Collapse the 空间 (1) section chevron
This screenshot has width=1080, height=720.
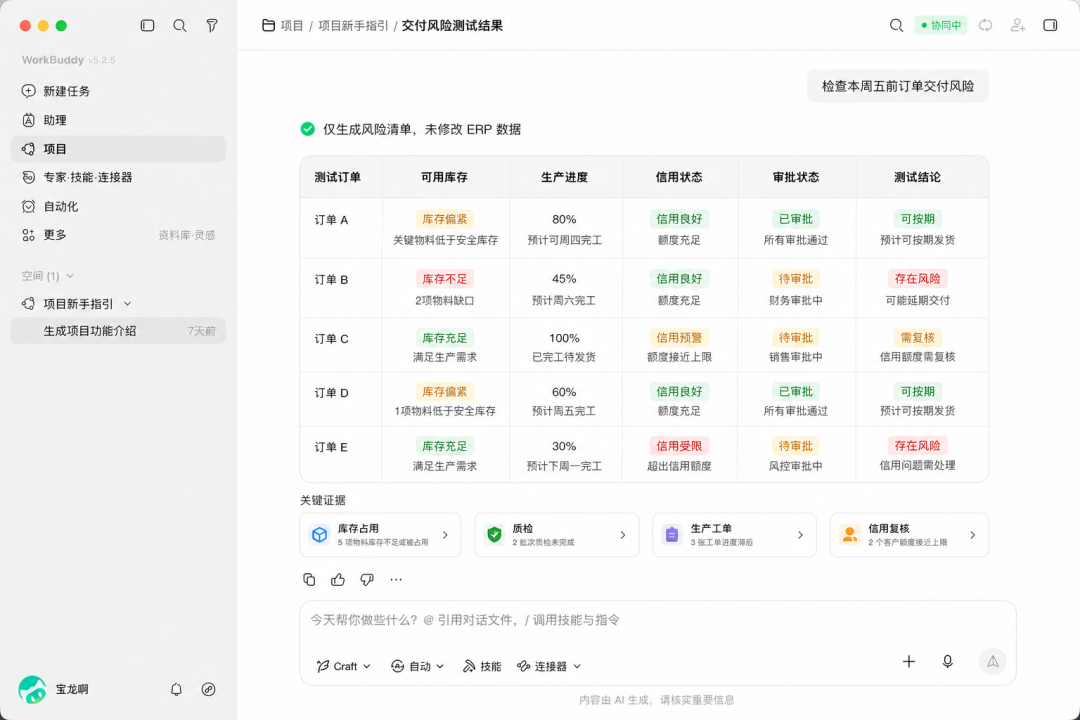[70, 276]
